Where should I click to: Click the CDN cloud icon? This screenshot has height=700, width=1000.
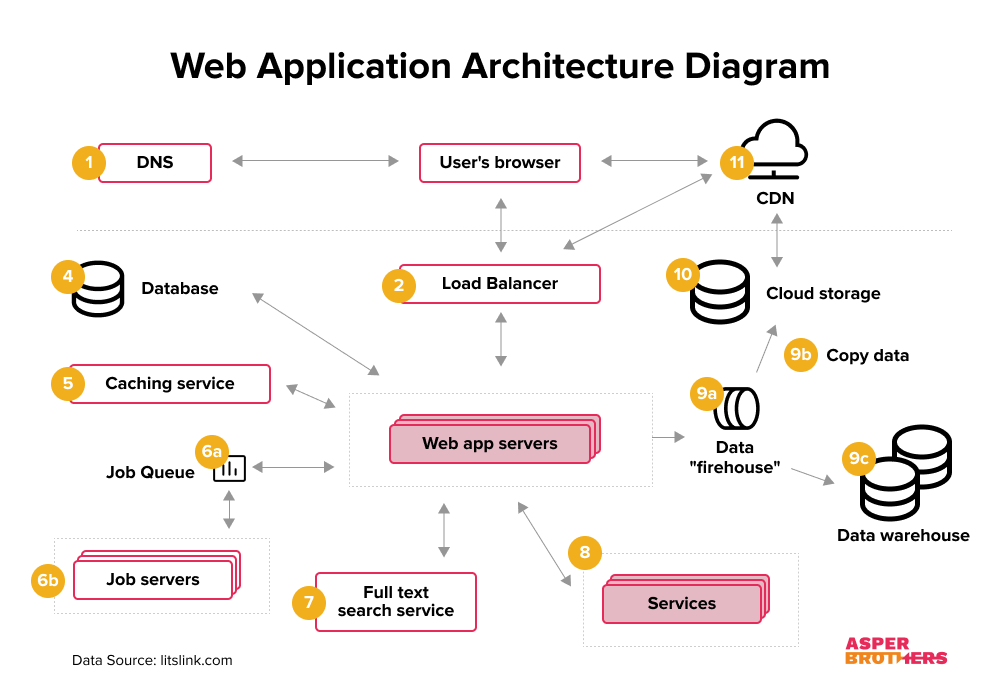pos(774,149)
